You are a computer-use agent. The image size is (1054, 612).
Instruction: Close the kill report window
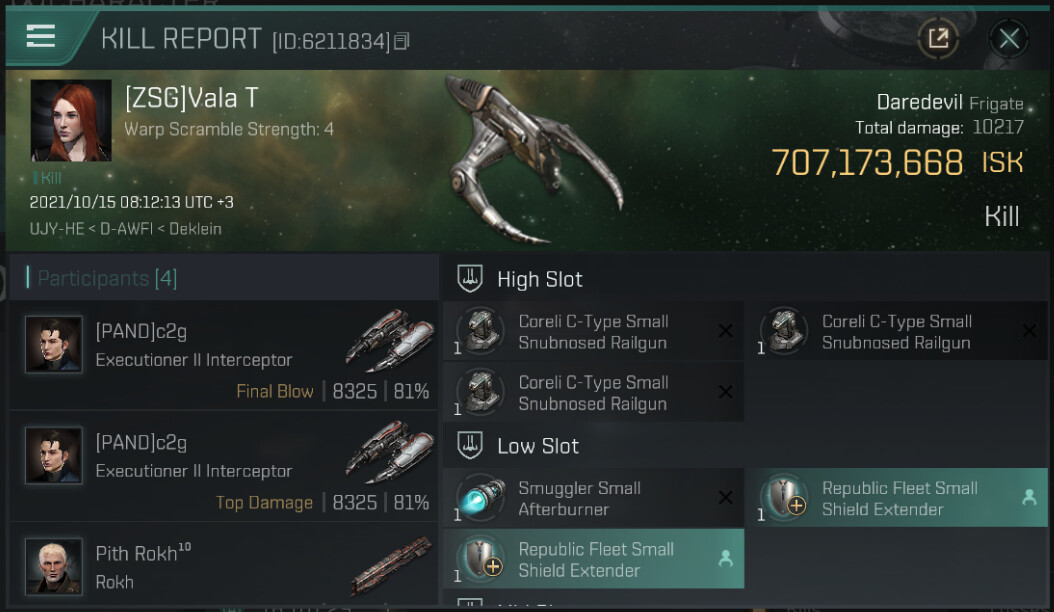1009,39
